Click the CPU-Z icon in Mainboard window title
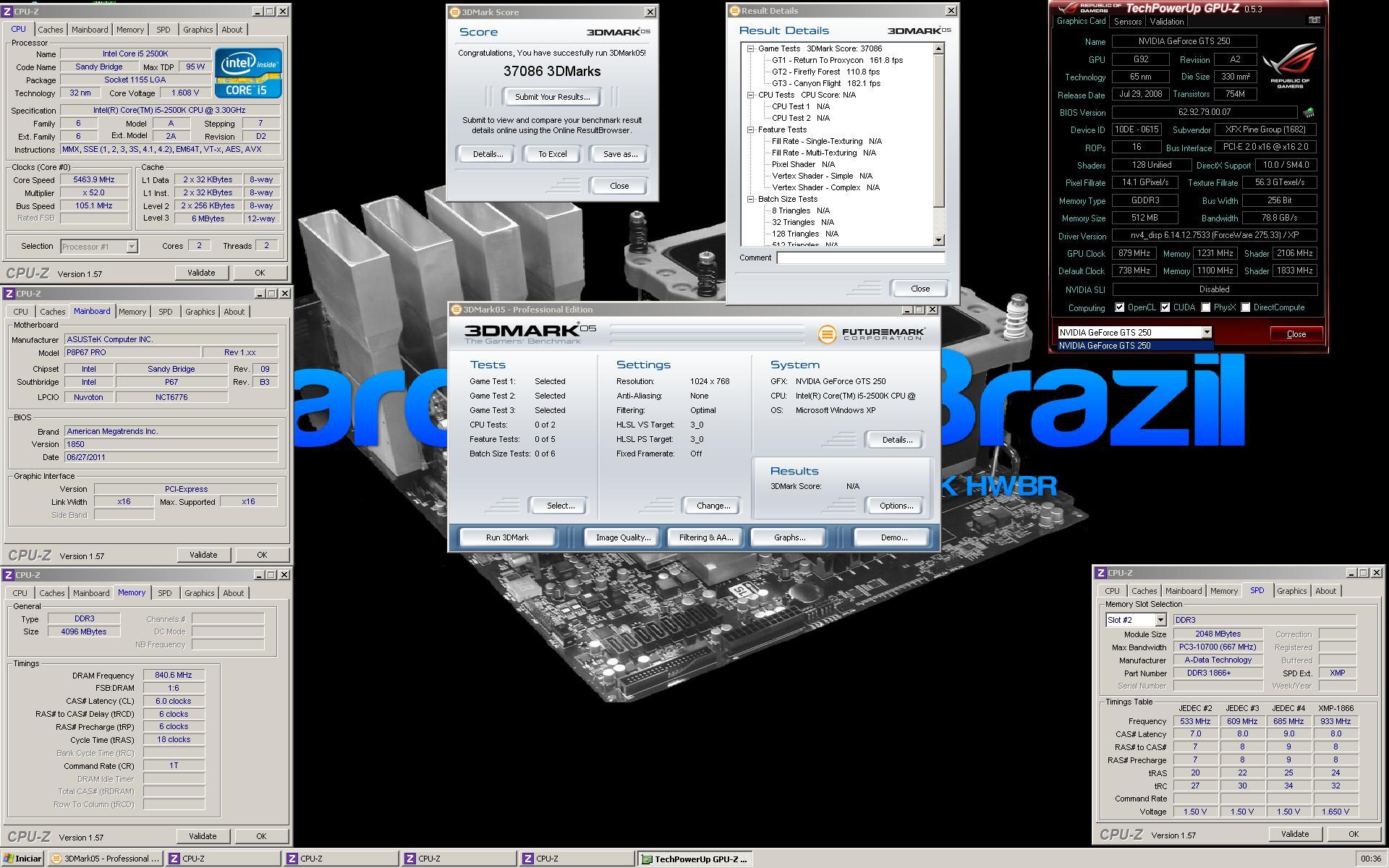The height and width of the screenshot is (868, 1389). click(x=9, y=294)
